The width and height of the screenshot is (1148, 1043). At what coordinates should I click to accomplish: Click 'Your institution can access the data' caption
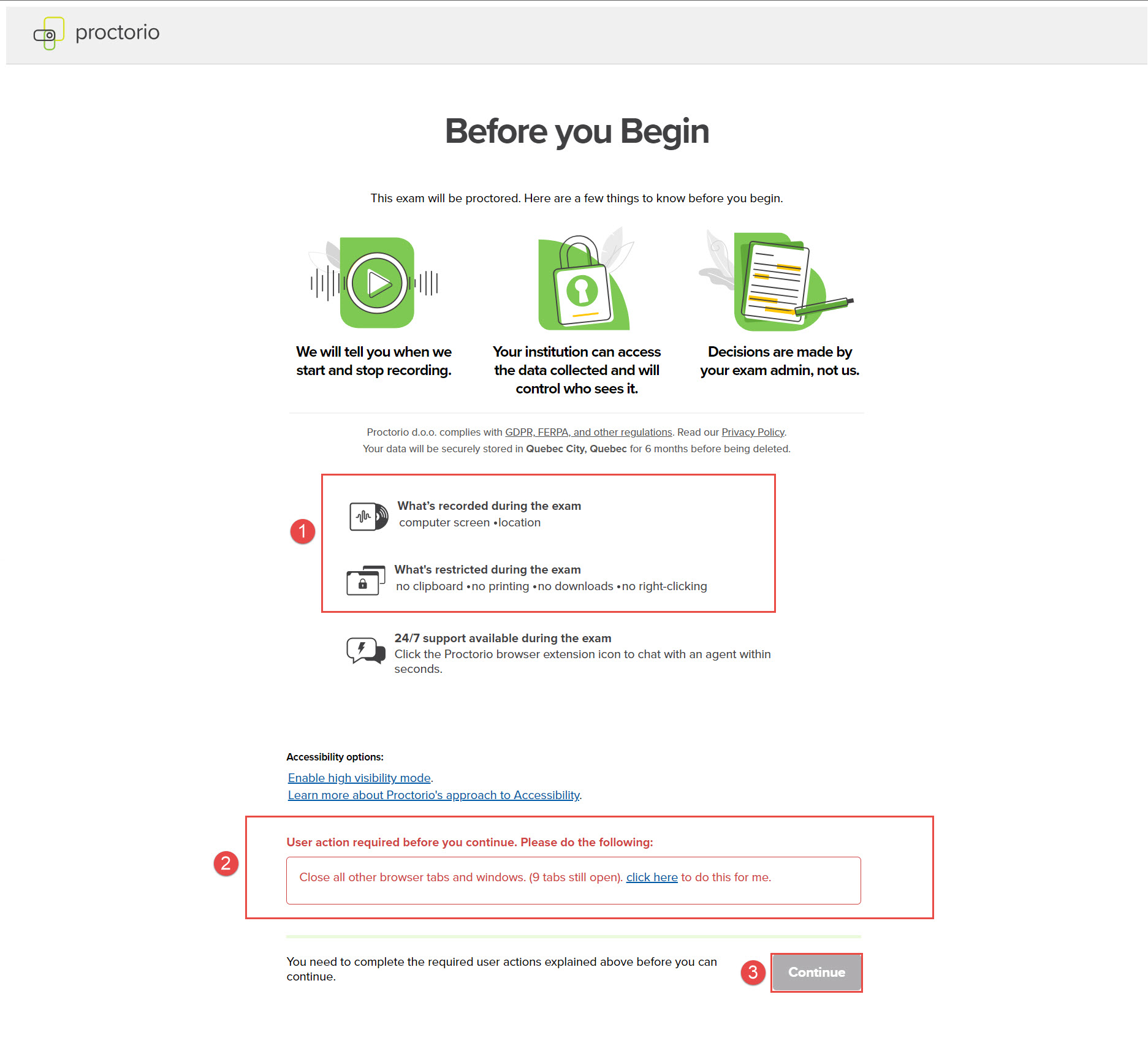[x=577, y=370]
